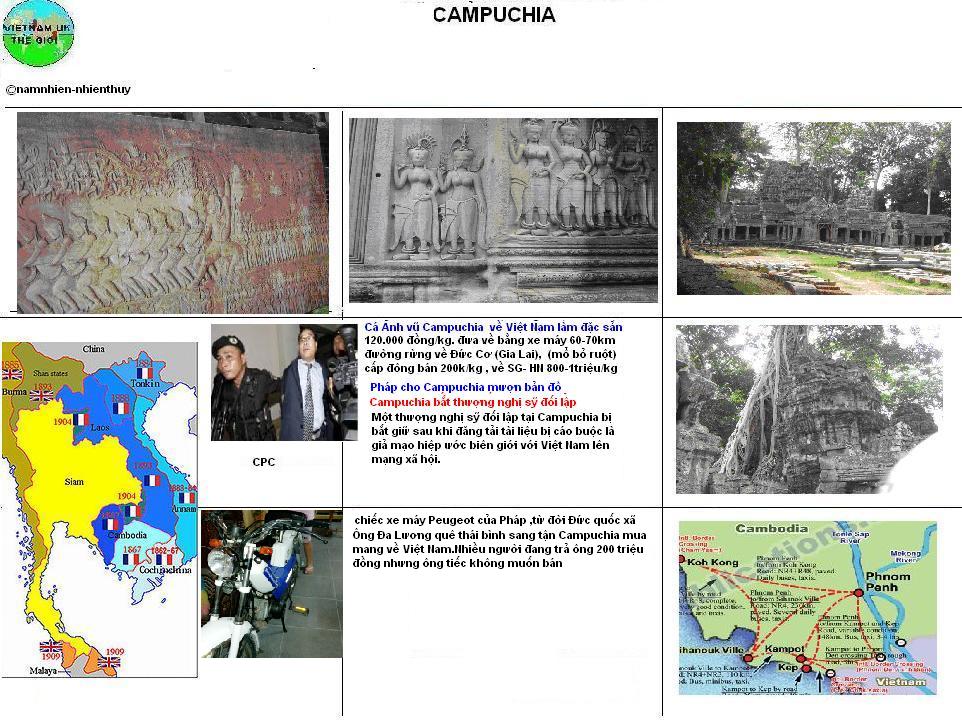Click the line 'Ông Đa Lương quê thái bình'
962x720 pixels.
click(499, 535)
